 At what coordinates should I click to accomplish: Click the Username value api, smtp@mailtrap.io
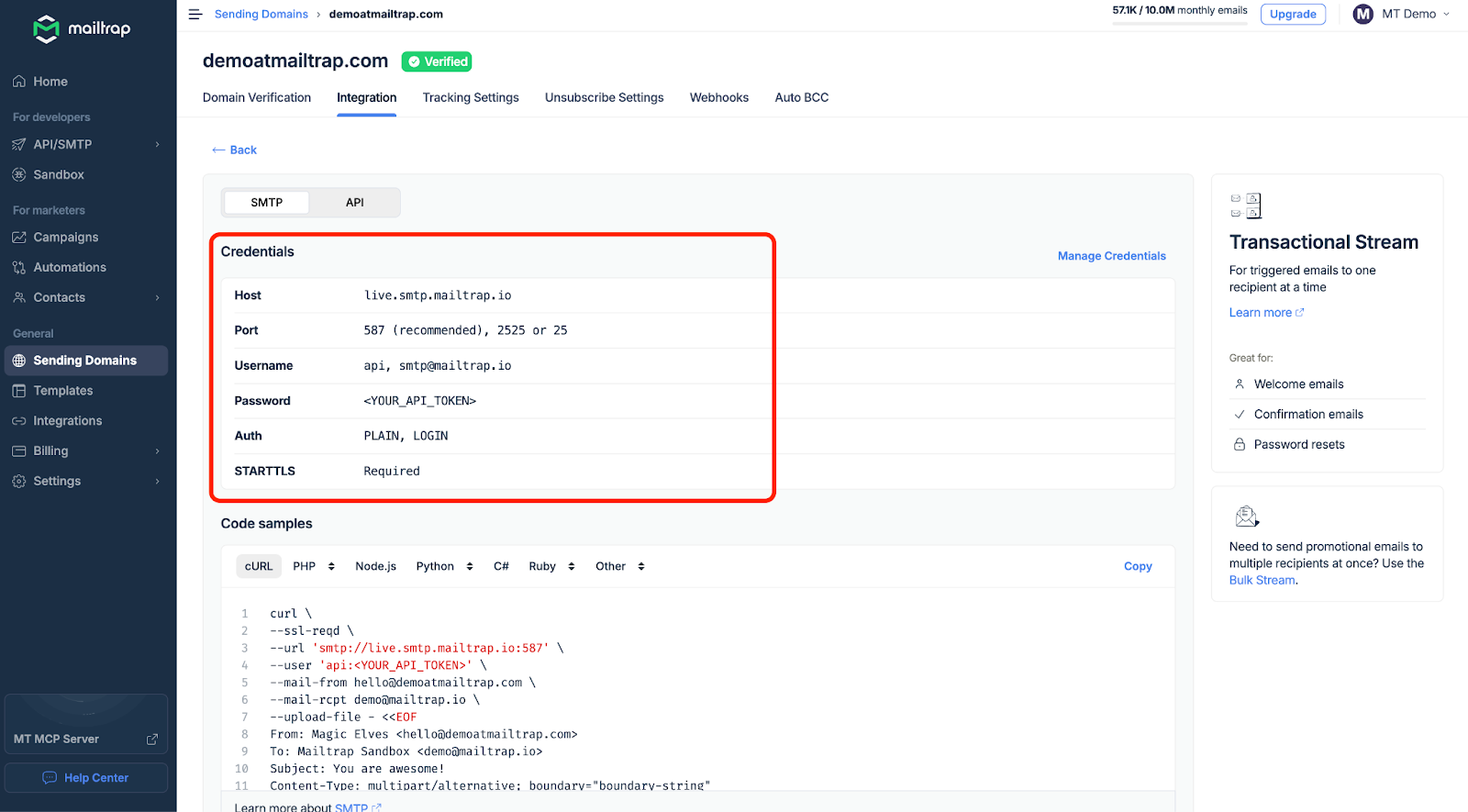pyautogui.click(x=438, y=365)
